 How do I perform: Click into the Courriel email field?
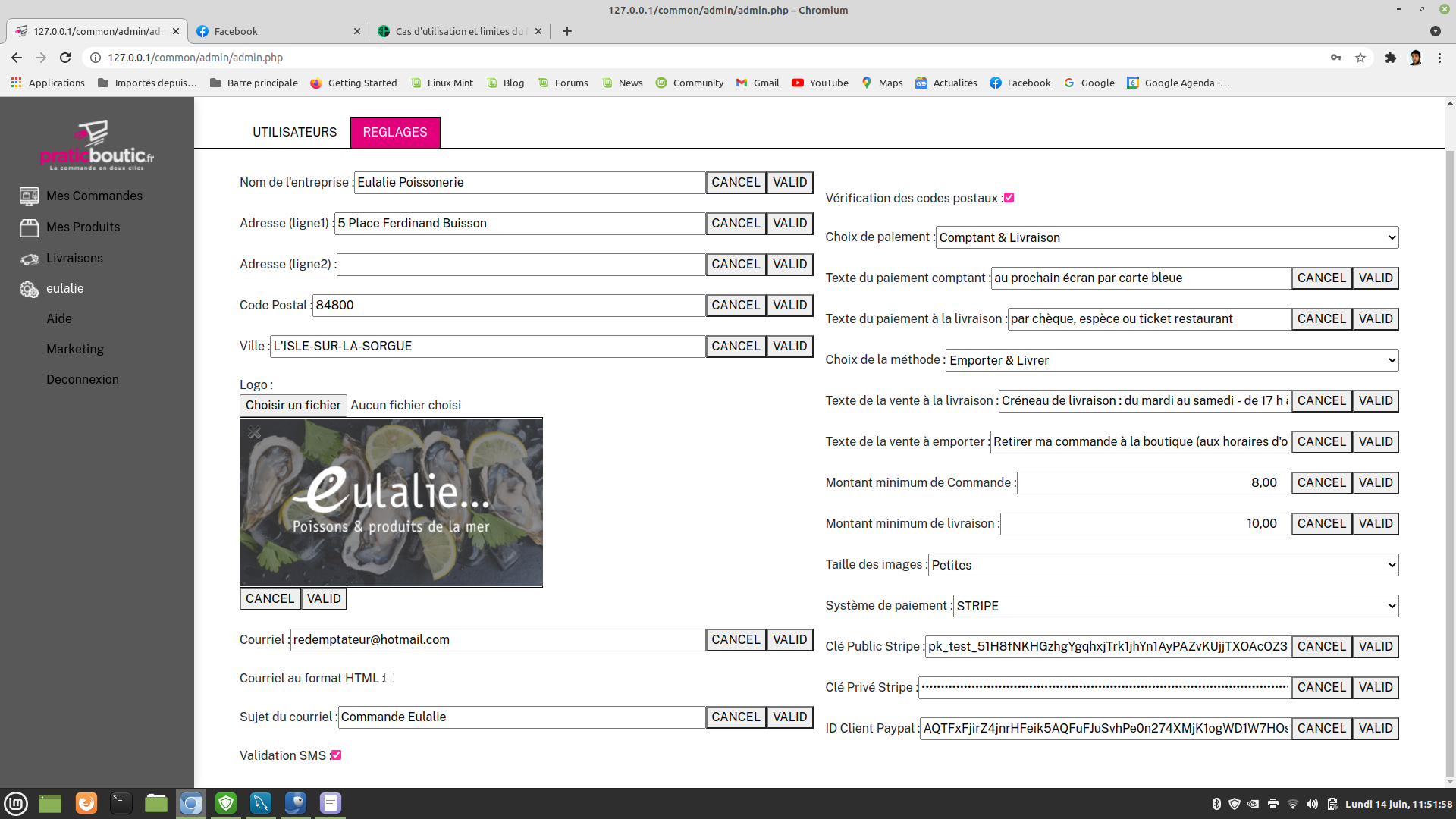(497, 640)
